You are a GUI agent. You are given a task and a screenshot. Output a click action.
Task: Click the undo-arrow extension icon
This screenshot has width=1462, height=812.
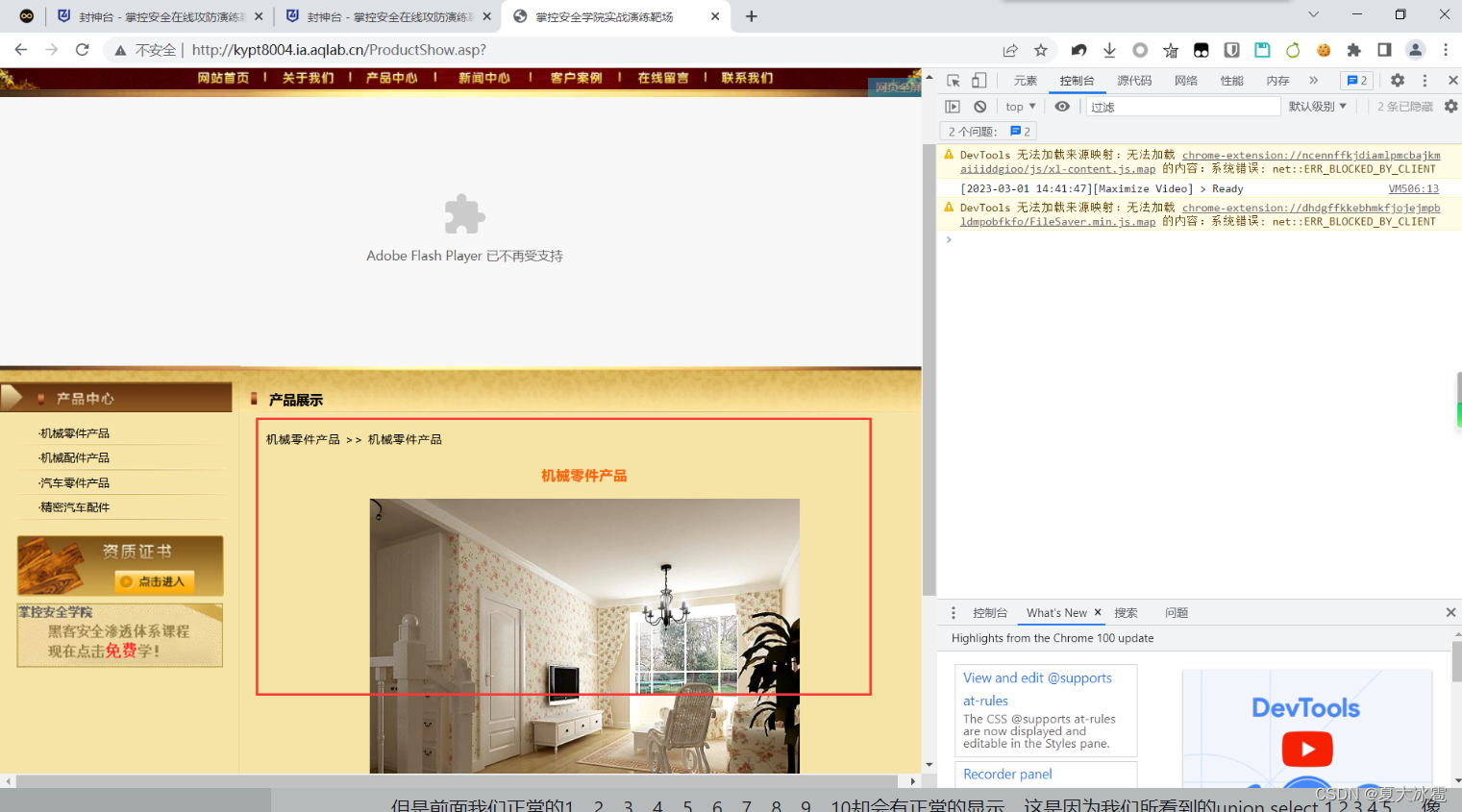(1079, 50)
